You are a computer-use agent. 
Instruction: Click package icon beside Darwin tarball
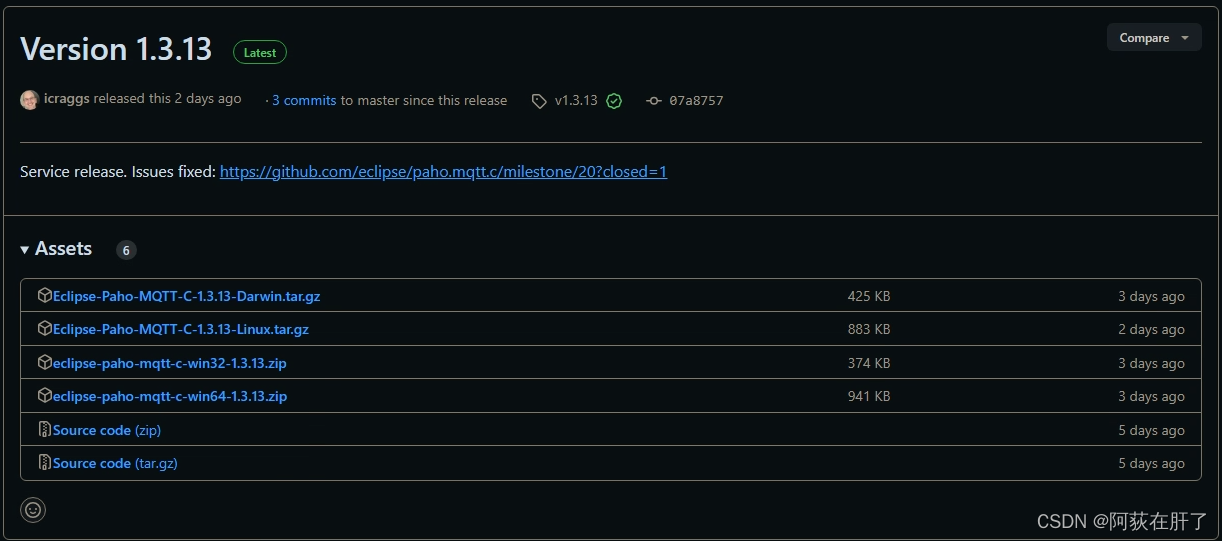tap(44, 296)
